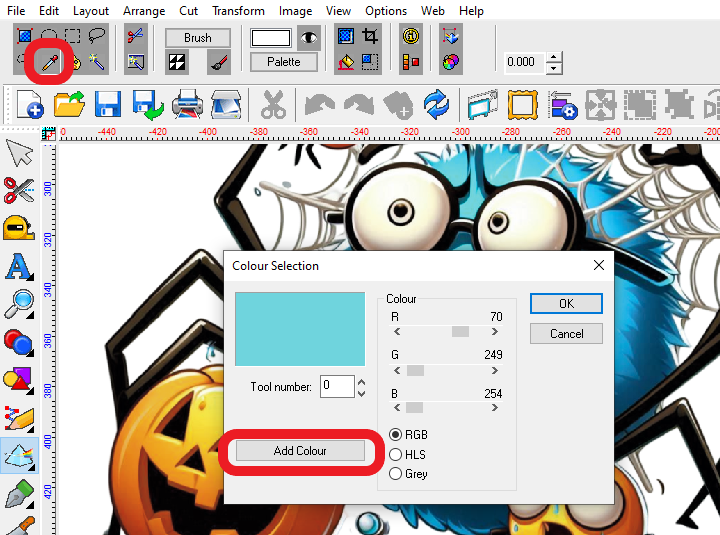Click the ruler origin corner icon
The width and height of the screenshot is (720, 535).
click(49, 133)
